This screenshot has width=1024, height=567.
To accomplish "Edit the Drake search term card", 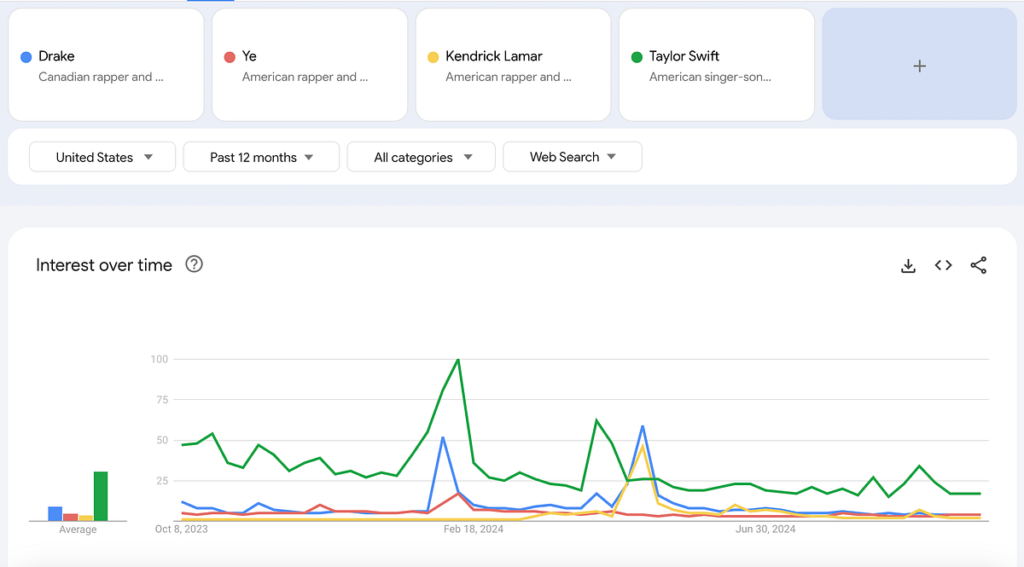I will pos(106,65).
